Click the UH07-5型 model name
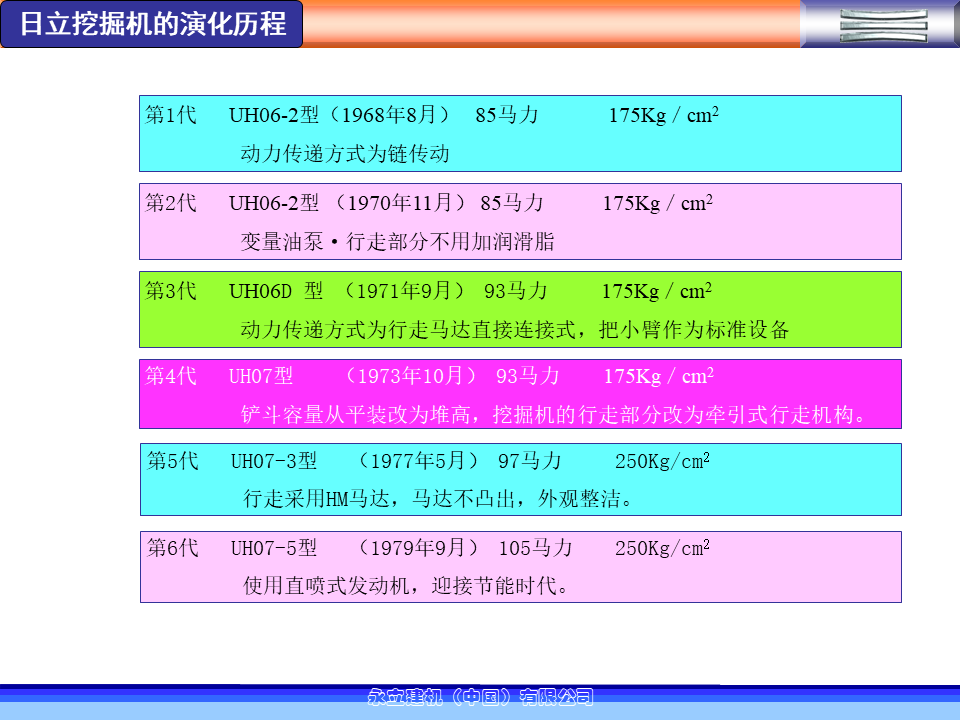The width and height of the screenshot is (960, 720). [x=274, y=548]
